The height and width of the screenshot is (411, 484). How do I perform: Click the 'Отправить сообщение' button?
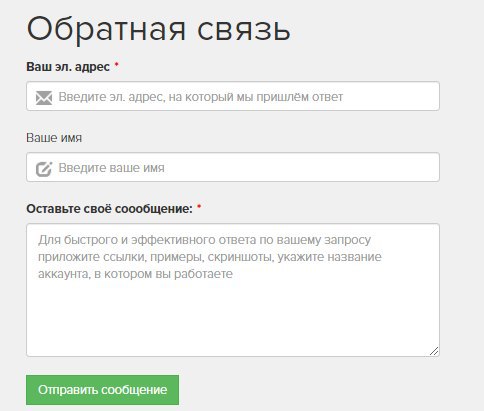click(102, 390)
